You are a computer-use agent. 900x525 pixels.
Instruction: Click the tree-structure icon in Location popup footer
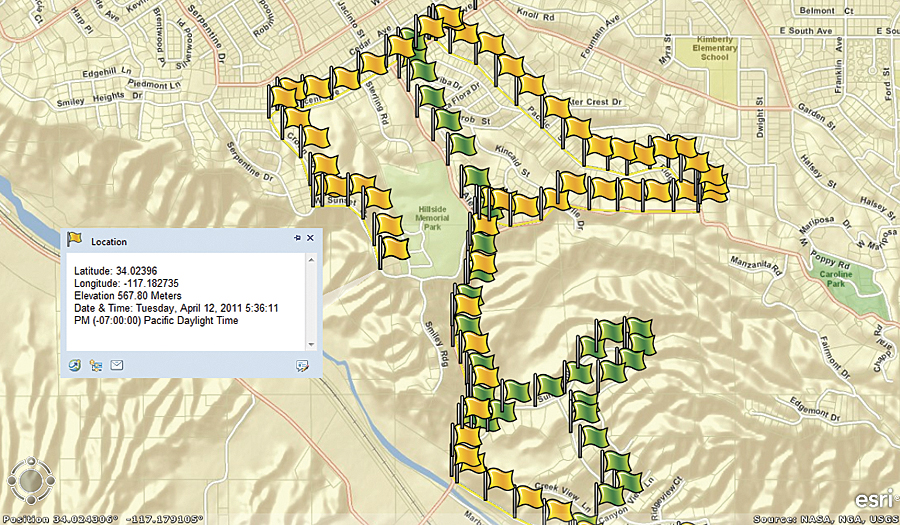tap(96, 365)
